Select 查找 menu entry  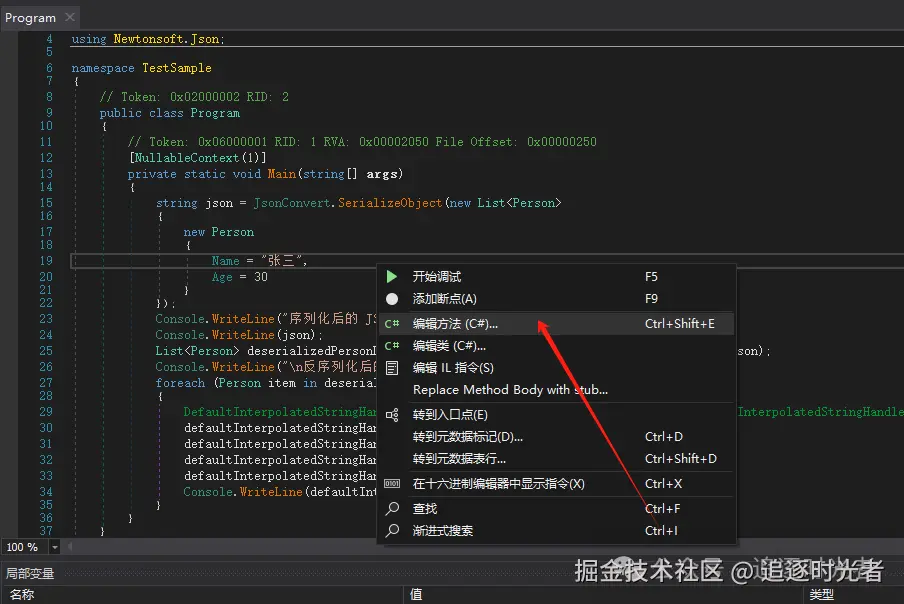tap(556, 508)
